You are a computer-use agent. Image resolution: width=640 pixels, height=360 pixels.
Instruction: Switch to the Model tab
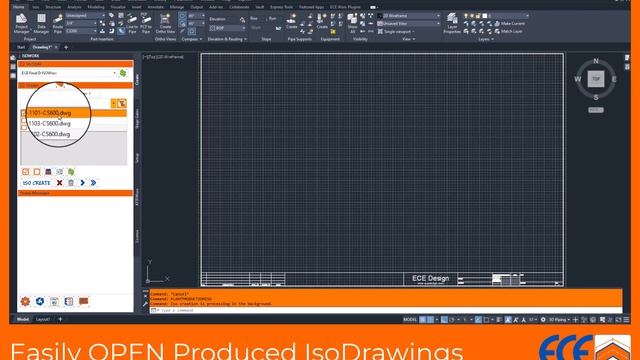23,319
